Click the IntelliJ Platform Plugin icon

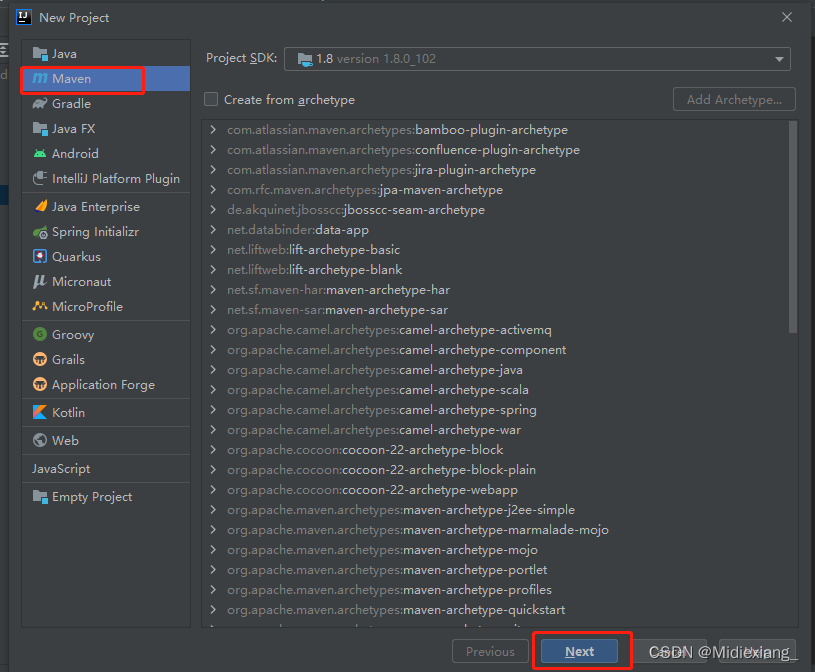click(x=40, y=178)
